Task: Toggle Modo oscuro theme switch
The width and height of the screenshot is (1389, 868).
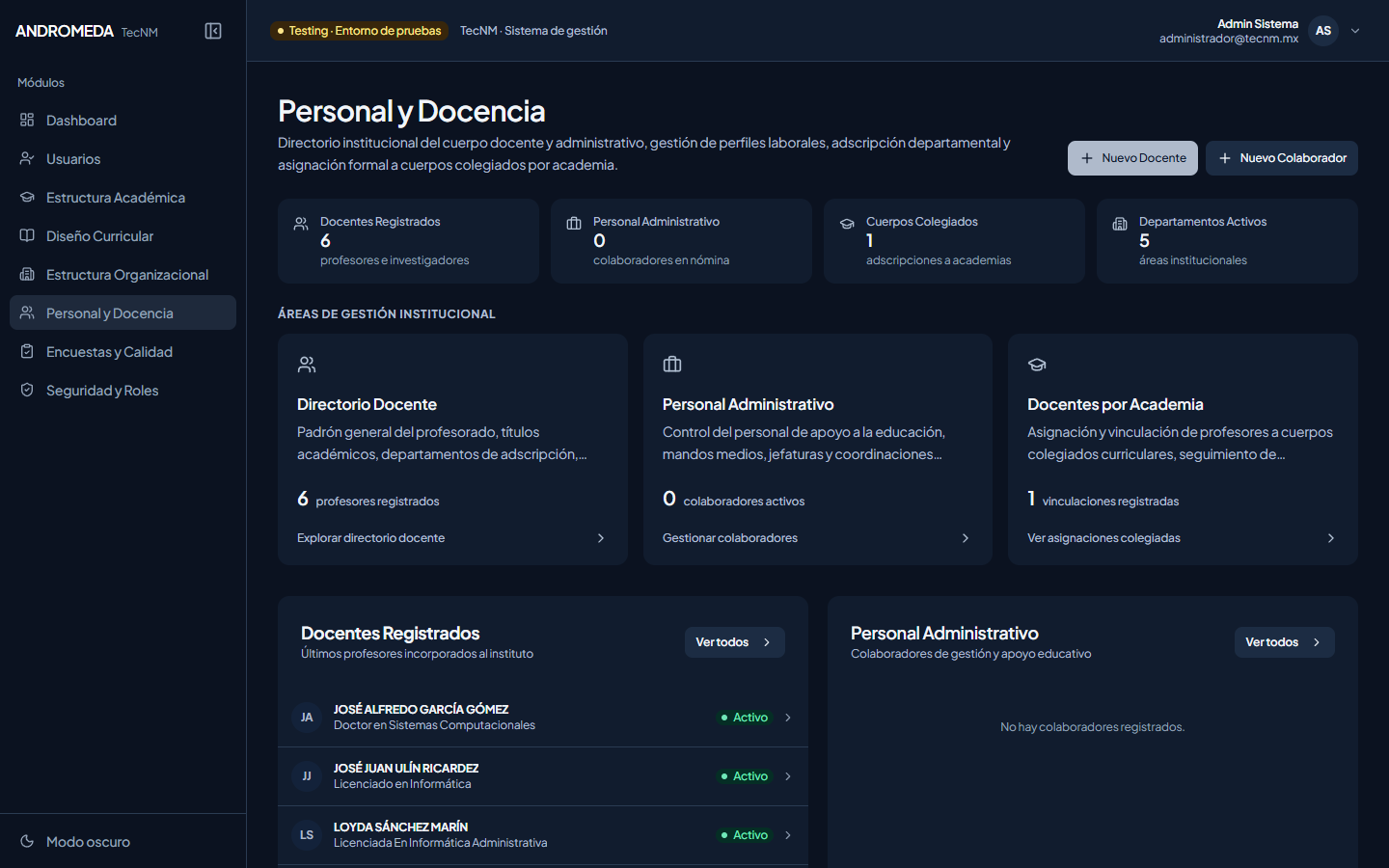Action: coord(123,841)
